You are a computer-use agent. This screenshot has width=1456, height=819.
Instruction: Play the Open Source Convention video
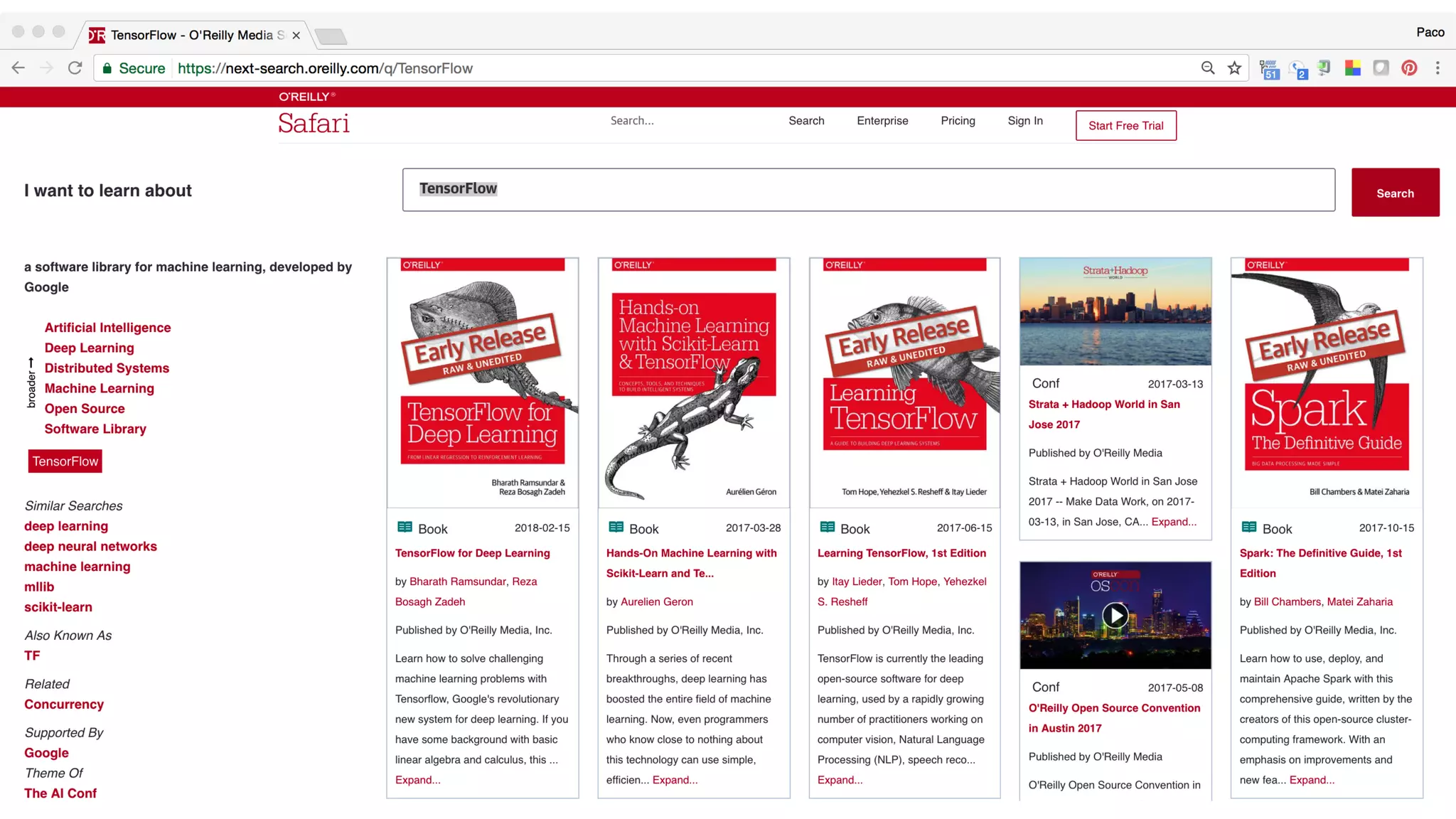(1115, 615)
